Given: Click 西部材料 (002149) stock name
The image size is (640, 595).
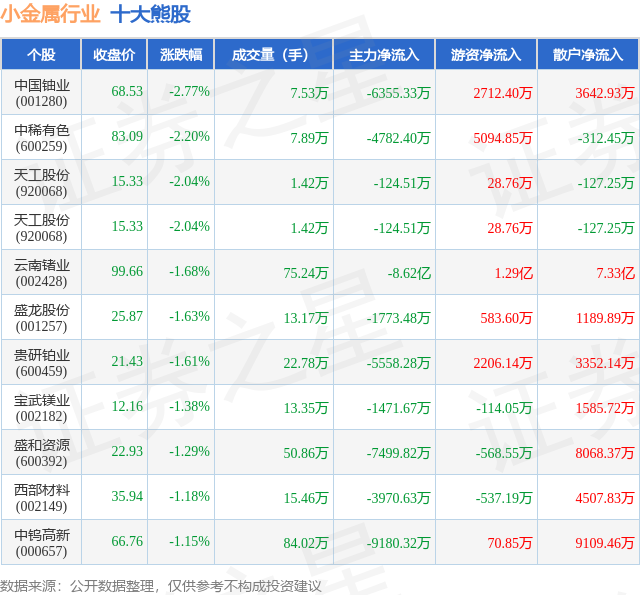Looking at the screenshot, I should coord(41,498).
